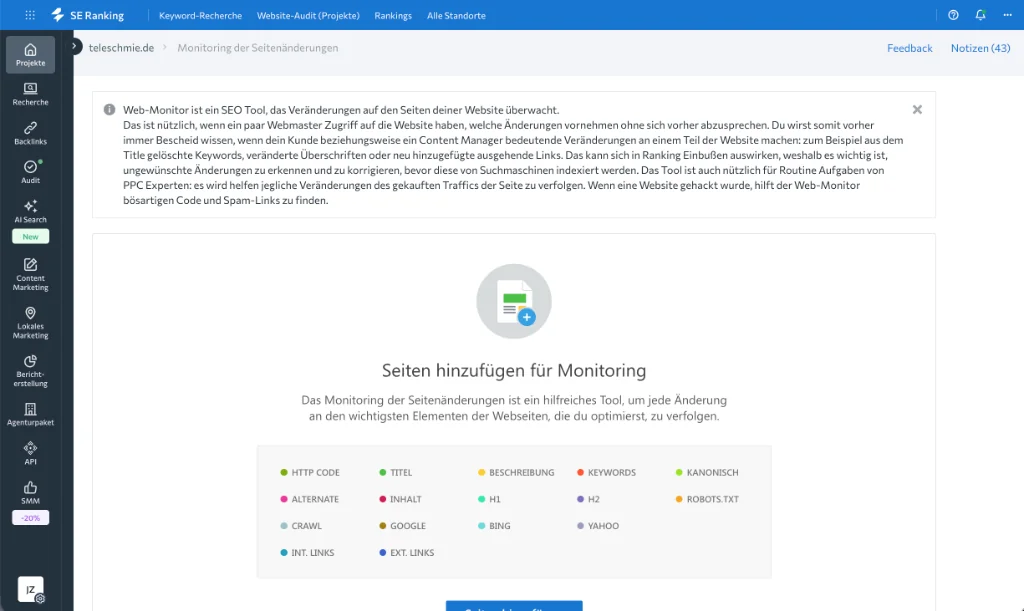Select Alle Standorte menu item
Image resolution: width=1024 pixels, height=611 pixels.
(x=456, y=16)
